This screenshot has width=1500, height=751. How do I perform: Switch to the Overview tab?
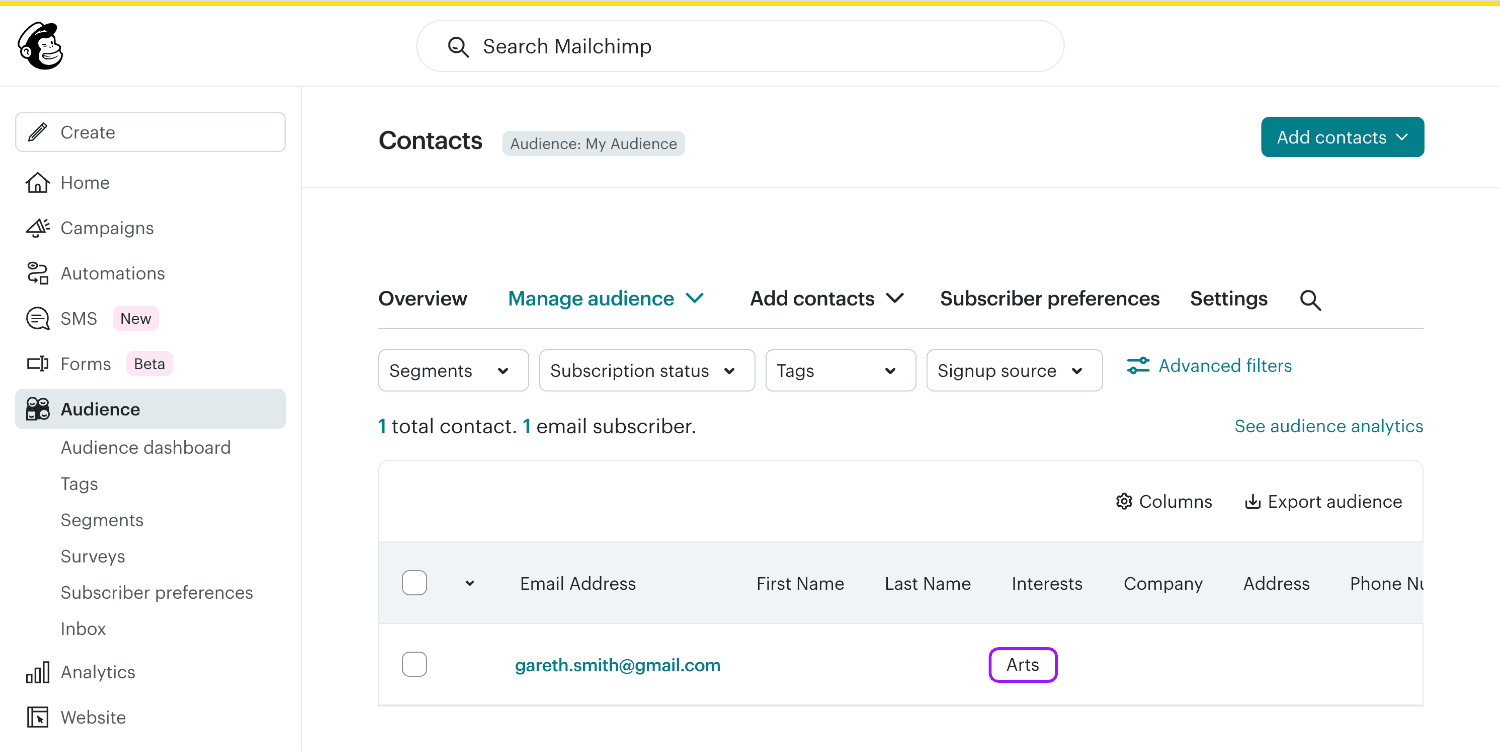click(x=423, y=299)
